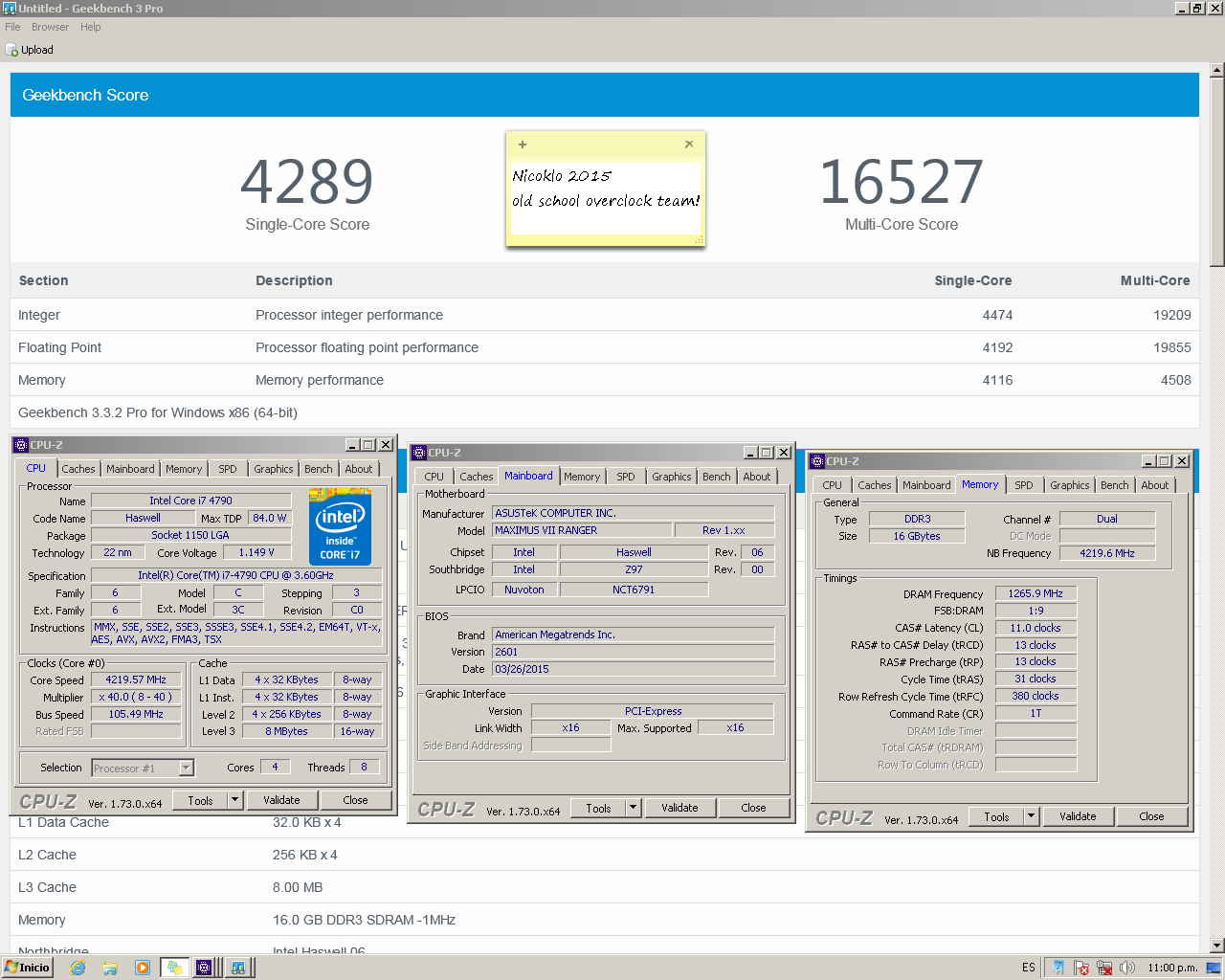Click the DRAM Frequency value 1265.9 MHz
This screenshot has width=1225, height=980.
[1036, 593]
